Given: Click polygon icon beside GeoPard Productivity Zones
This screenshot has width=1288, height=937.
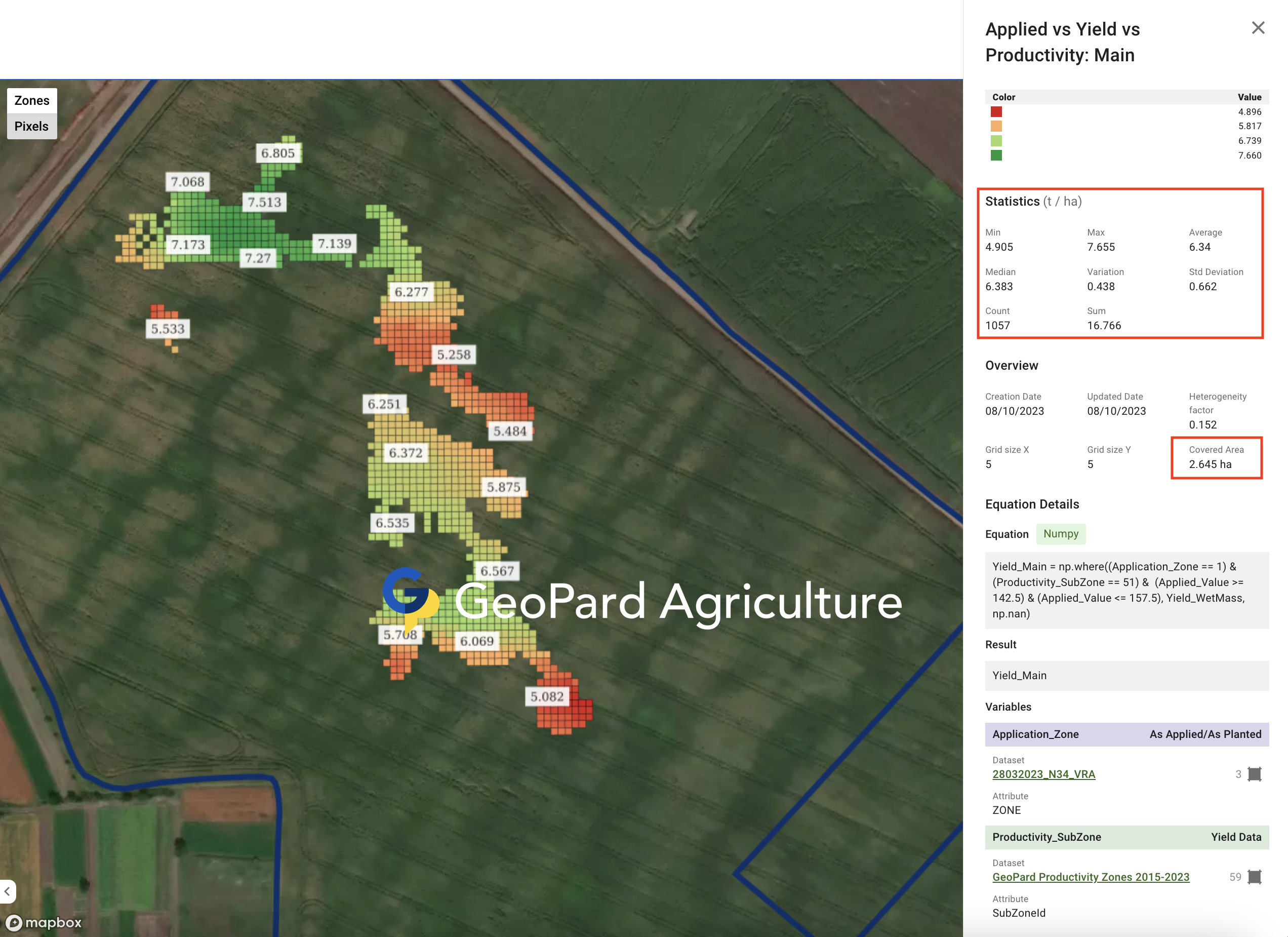Looking at the screenshot, I should [1254, 877].
